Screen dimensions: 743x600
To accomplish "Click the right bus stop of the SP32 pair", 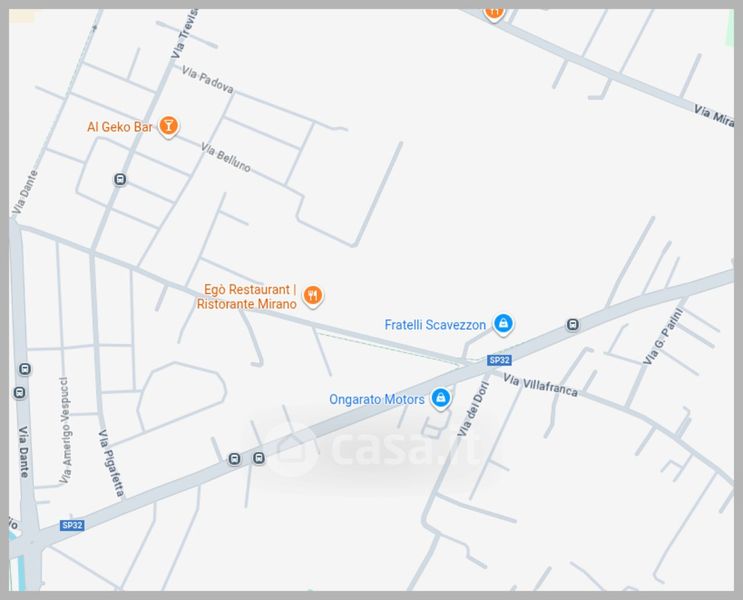I will click(x=259, y=458).
